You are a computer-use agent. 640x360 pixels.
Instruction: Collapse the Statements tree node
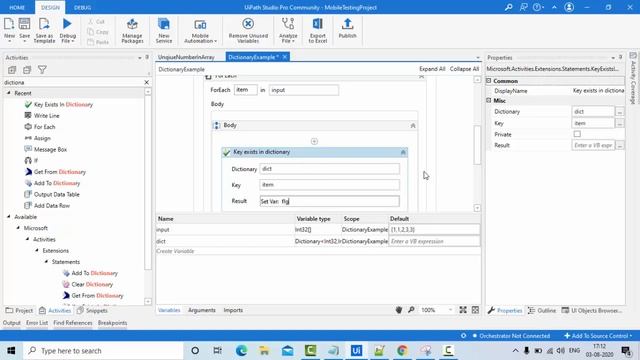[x=46, y=262]
